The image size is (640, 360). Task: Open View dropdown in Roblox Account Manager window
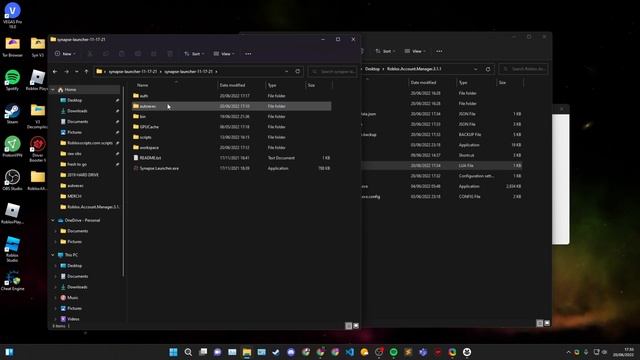click(x=415, y=51)
